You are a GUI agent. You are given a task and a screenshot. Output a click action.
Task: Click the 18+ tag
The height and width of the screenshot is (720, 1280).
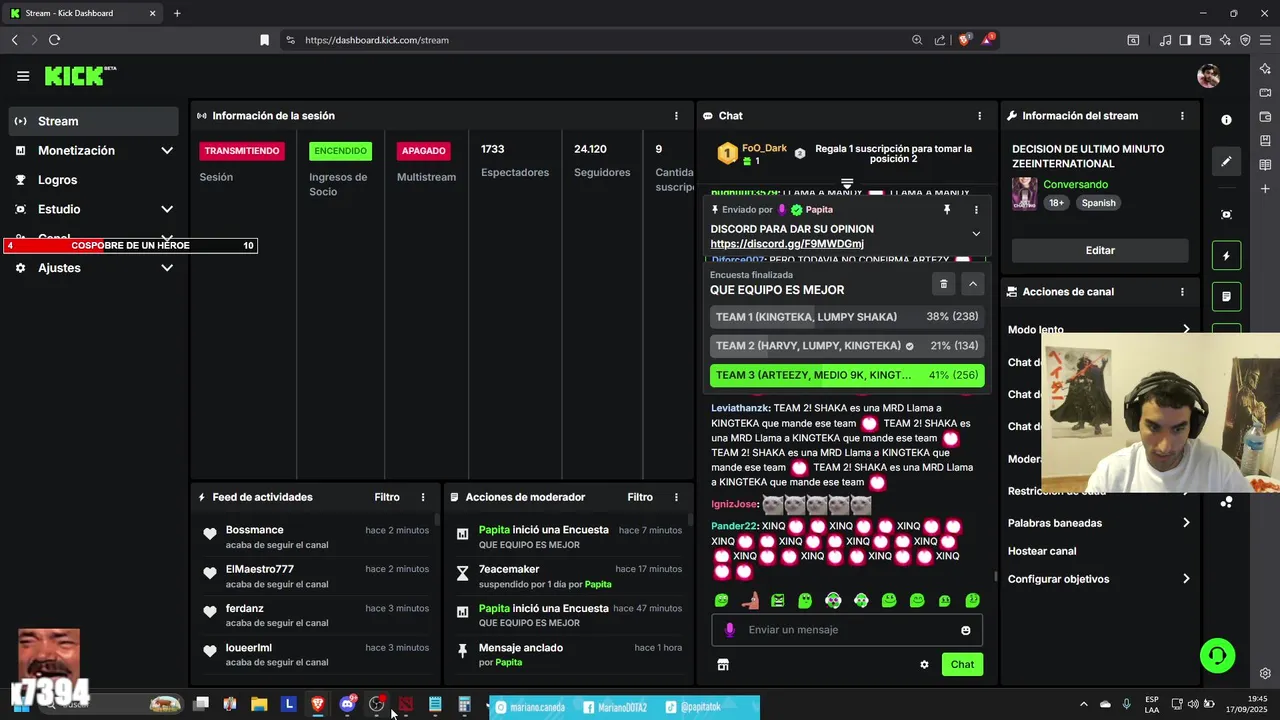(1057, 203)
